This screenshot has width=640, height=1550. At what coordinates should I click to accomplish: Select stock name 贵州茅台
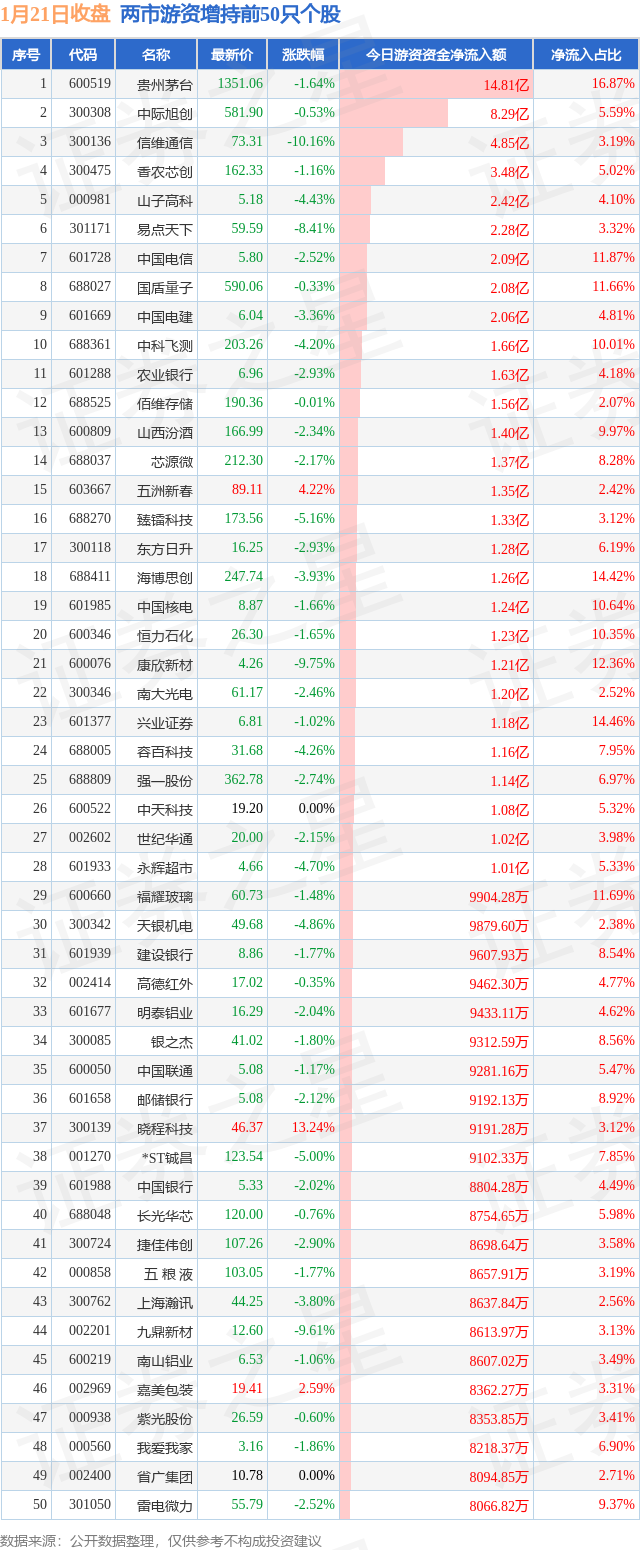pos(165,84)
